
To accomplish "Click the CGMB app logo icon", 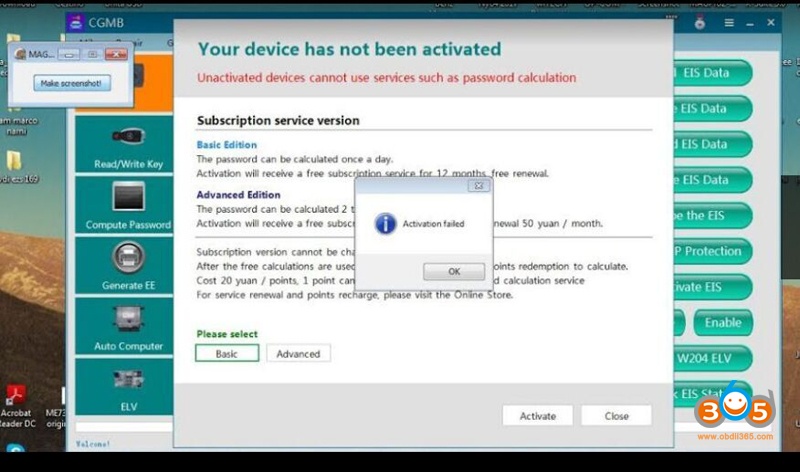I will 76,23.
